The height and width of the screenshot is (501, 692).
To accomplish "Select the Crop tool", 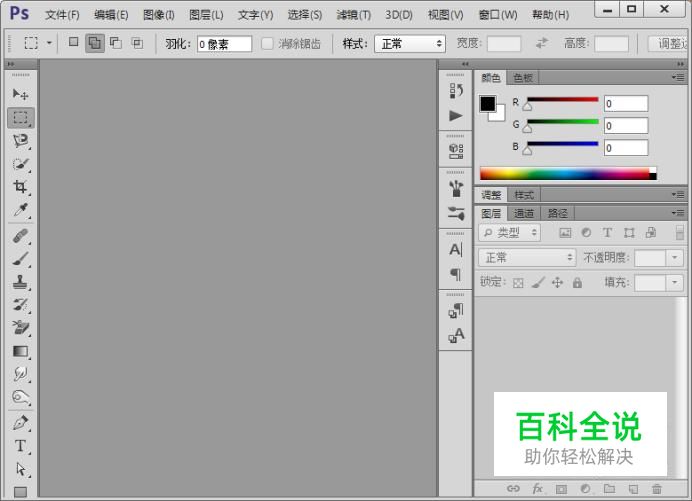I will pyautogui.click(x=20, y=187).
